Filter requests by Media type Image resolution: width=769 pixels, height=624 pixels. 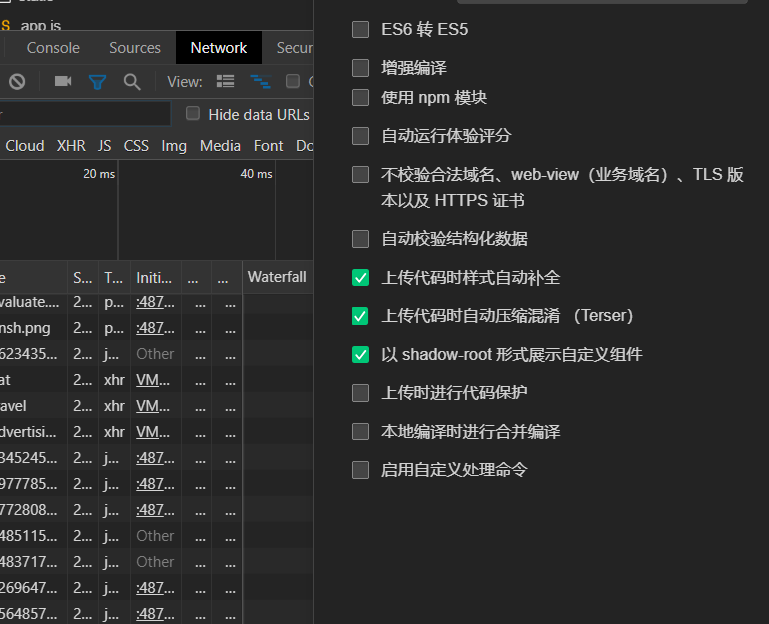coord(220,146)
